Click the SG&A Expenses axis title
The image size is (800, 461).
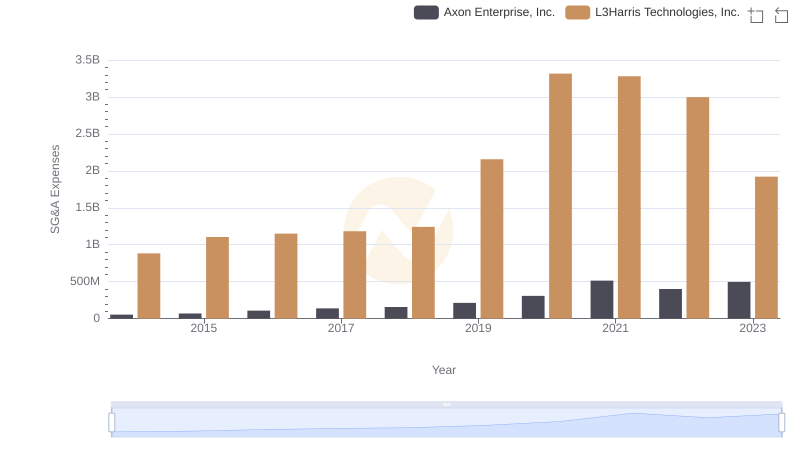[x=55, y=189]
